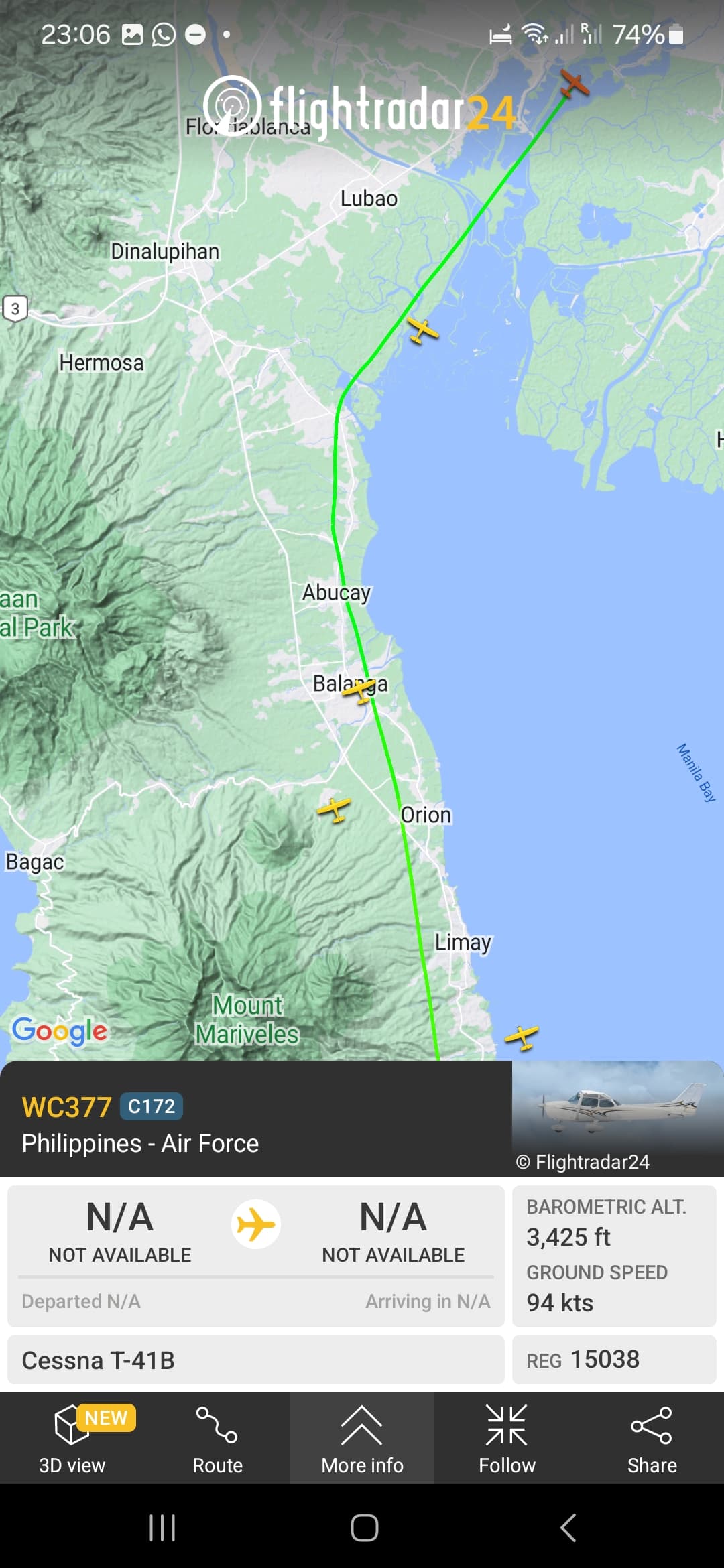
Task: Open the 3D view
Action: click(x=72, y=1438)
